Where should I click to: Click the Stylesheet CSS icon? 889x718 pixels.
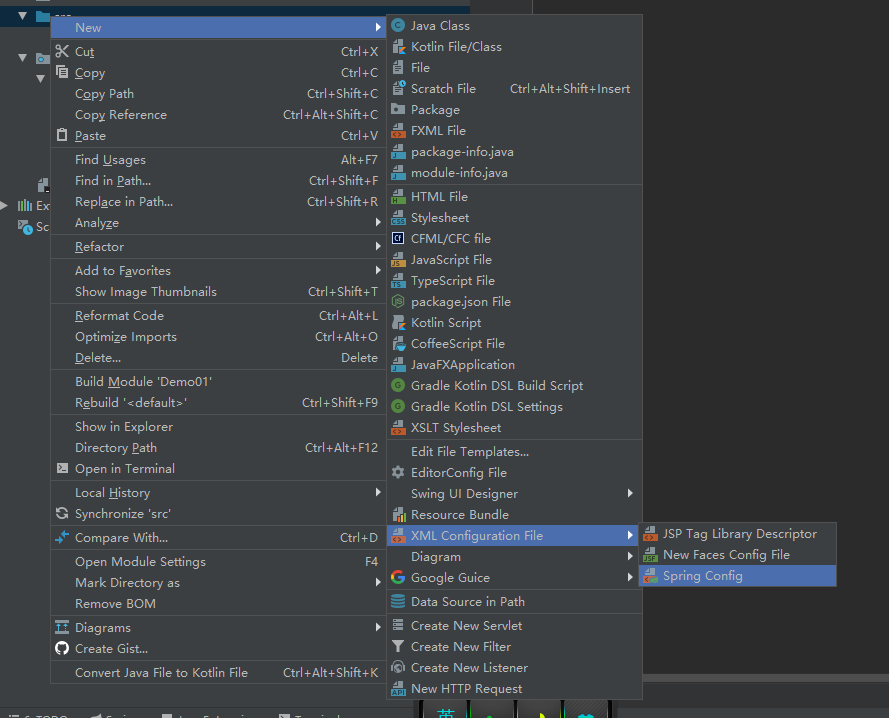[399, 217]
